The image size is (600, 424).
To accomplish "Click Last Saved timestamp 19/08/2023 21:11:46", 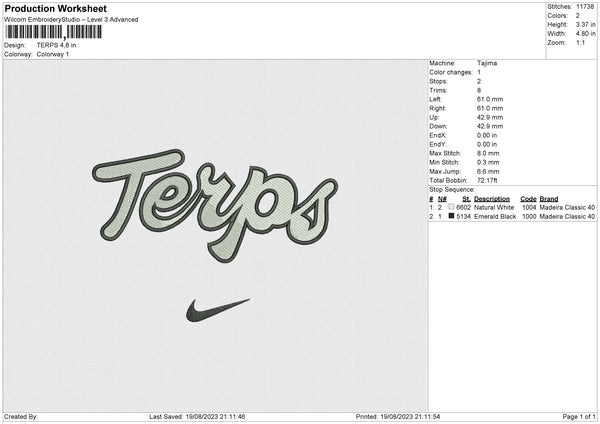I will click(x=215, y=416).
